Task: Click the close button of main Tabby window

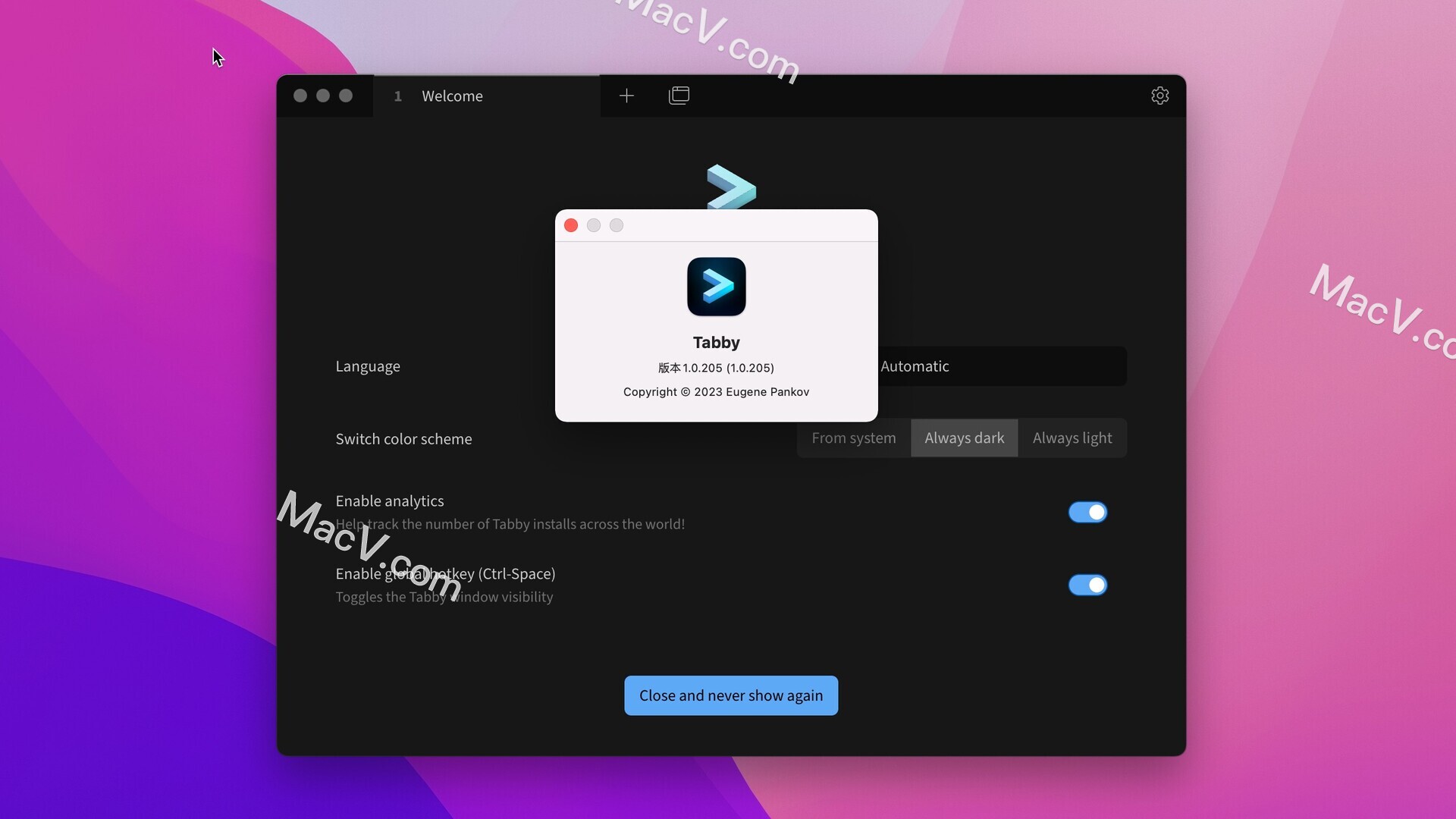Action: coord(300,96)
